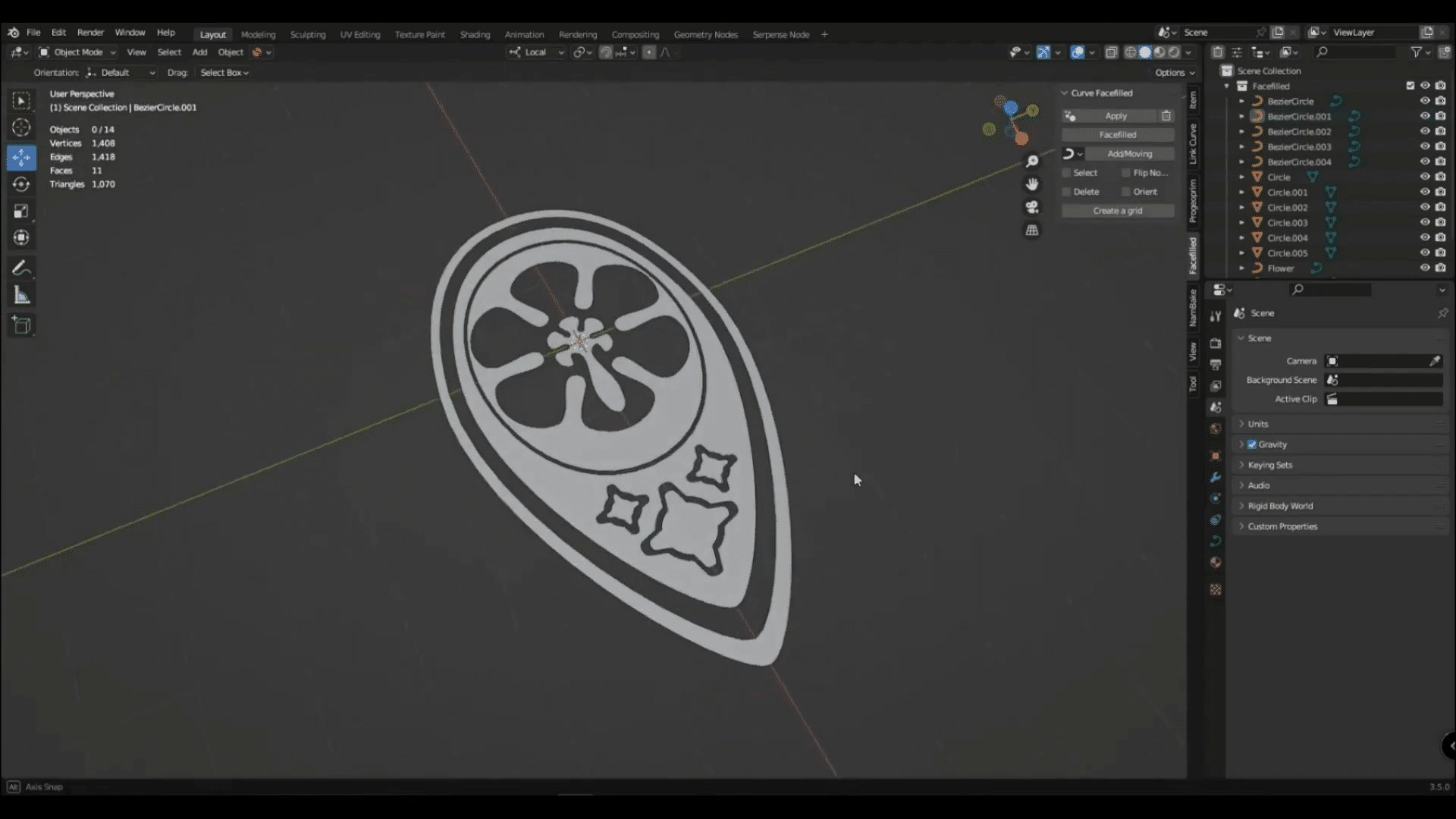Uncheck the Gravity checkbox
Image resolution: width=1456 pixels, height=819 pixels.
(1252, 444)
